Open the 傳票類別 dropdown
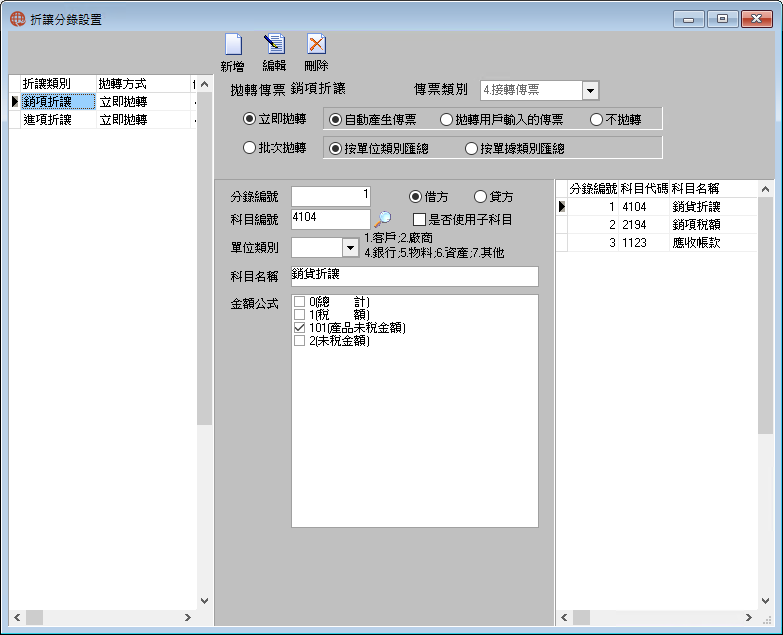The image size is (783, 635). [590, 91]
